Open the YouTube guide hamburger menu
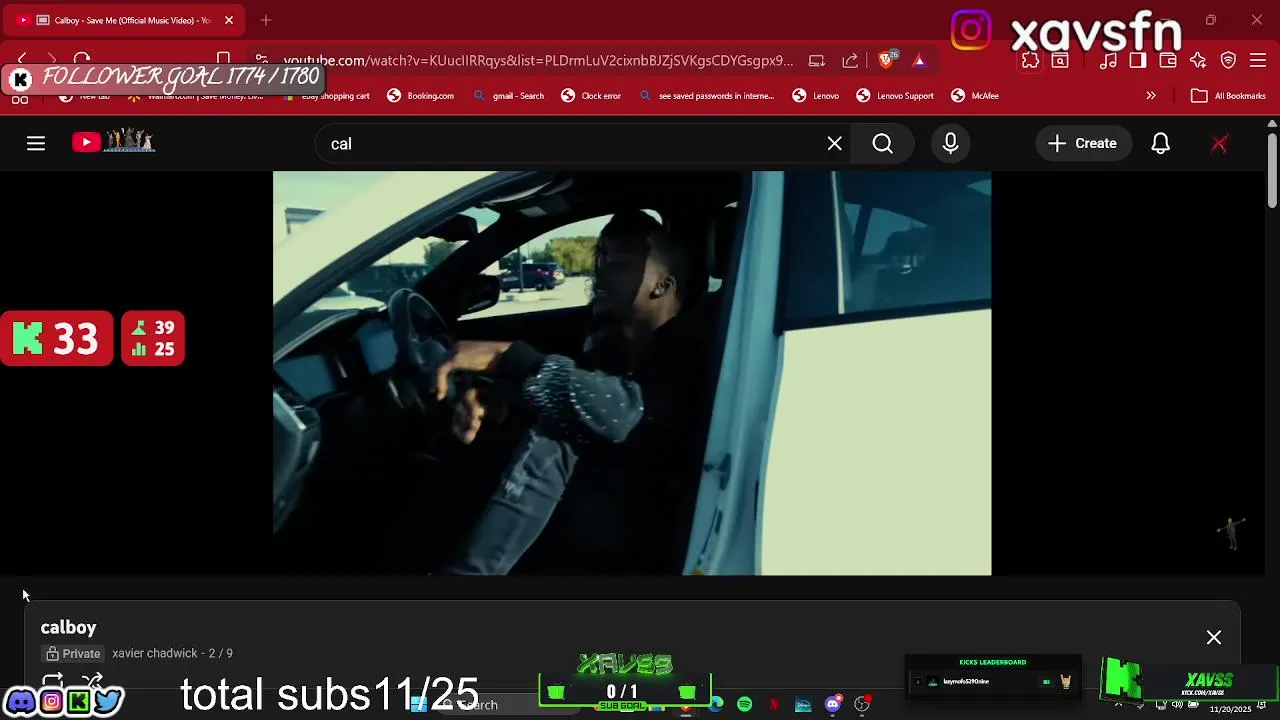 (x=36, y=143)
